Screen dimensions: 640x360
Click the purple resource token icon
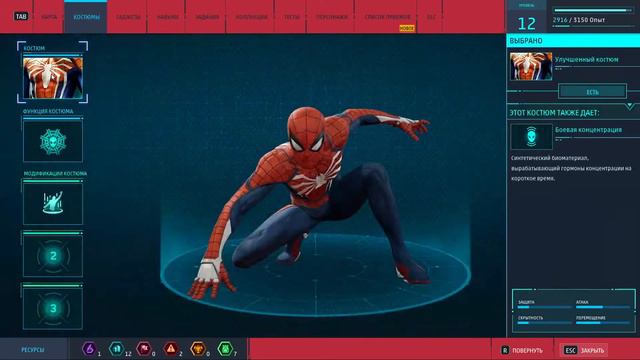(89, 349)
